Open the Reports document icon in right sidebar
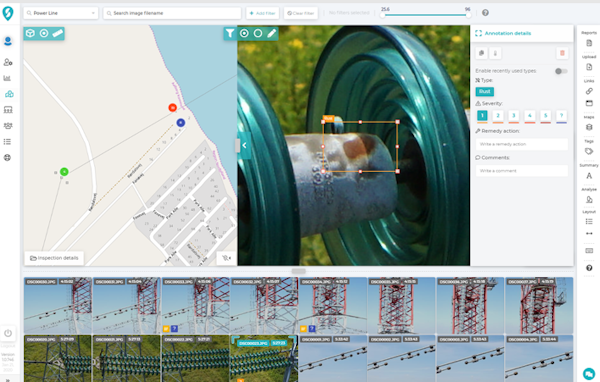Viewport: 600px width, 382px height. 589,43
